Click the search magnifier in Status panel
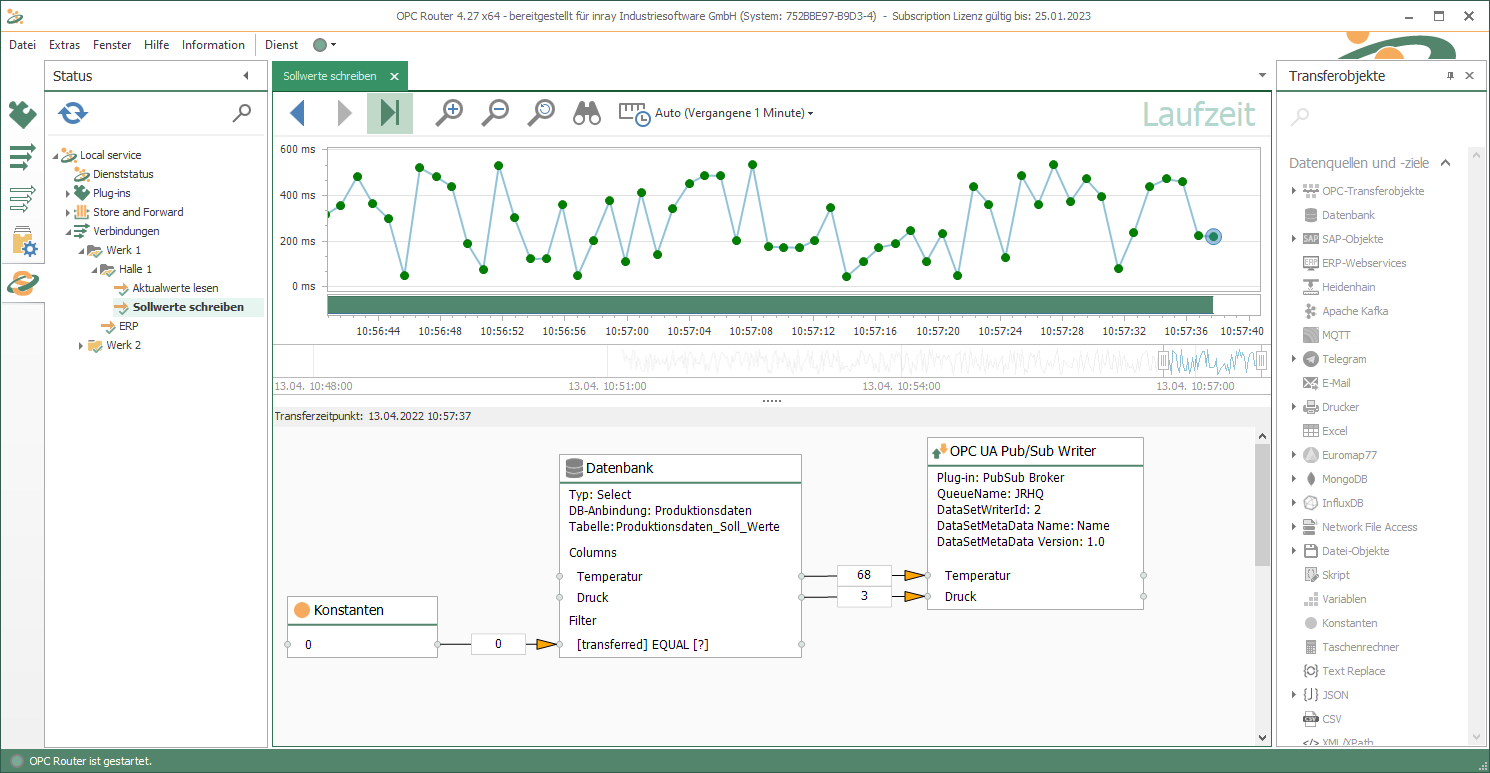Image resolution: width=1490 pixels, height=773 pixels. point(242,113)
